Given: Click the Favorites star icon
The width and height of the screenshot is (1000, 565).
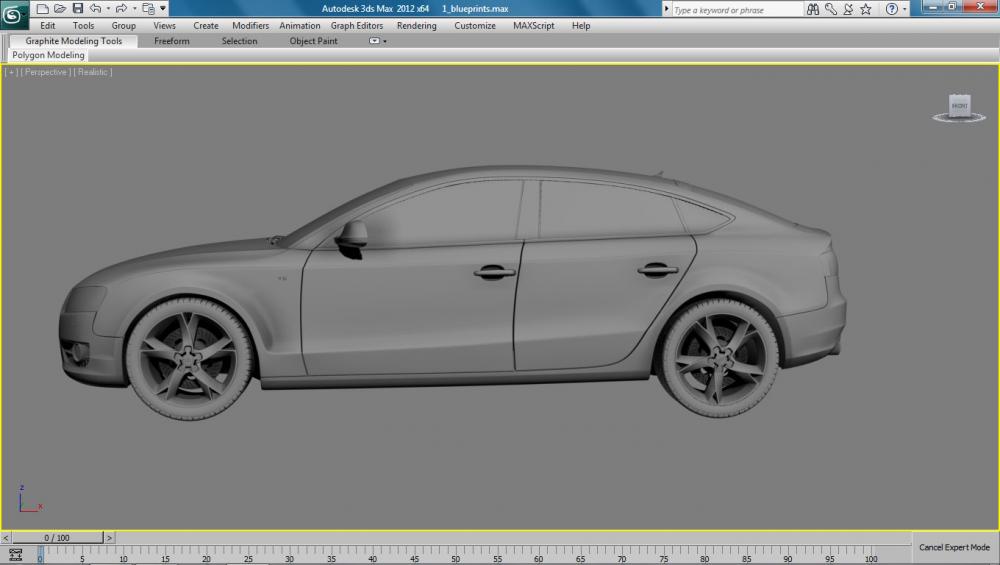Looking at the screenshot, I should coord(865,10).
